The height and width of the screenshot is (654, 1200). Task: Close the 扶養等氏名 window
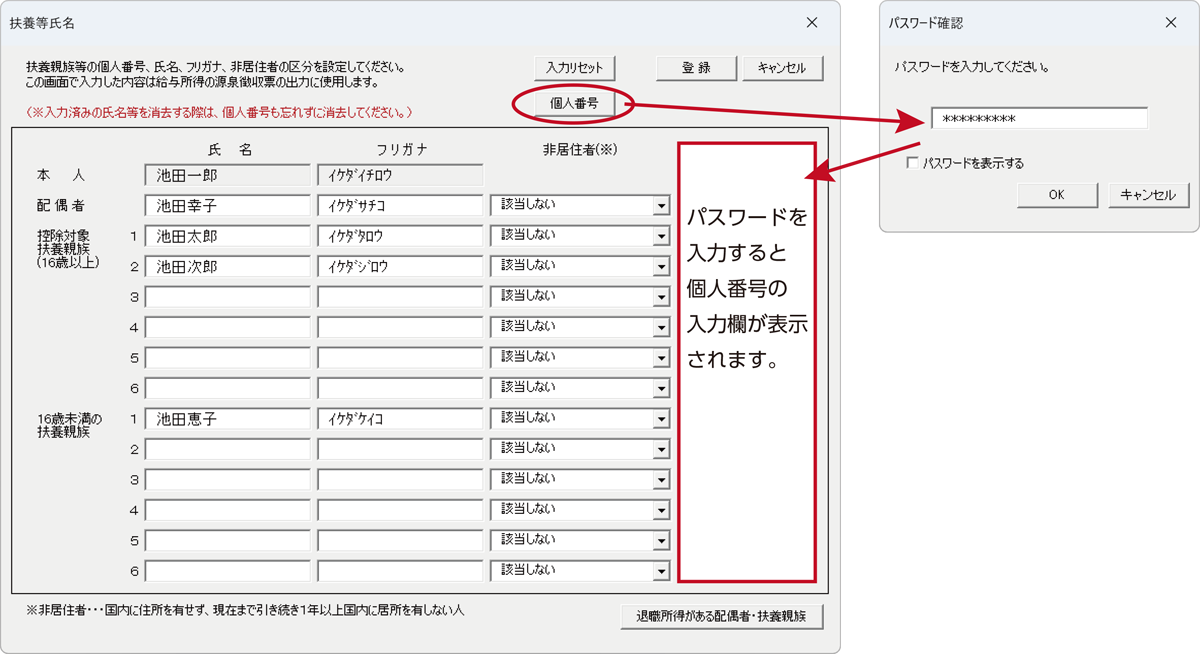812,22
